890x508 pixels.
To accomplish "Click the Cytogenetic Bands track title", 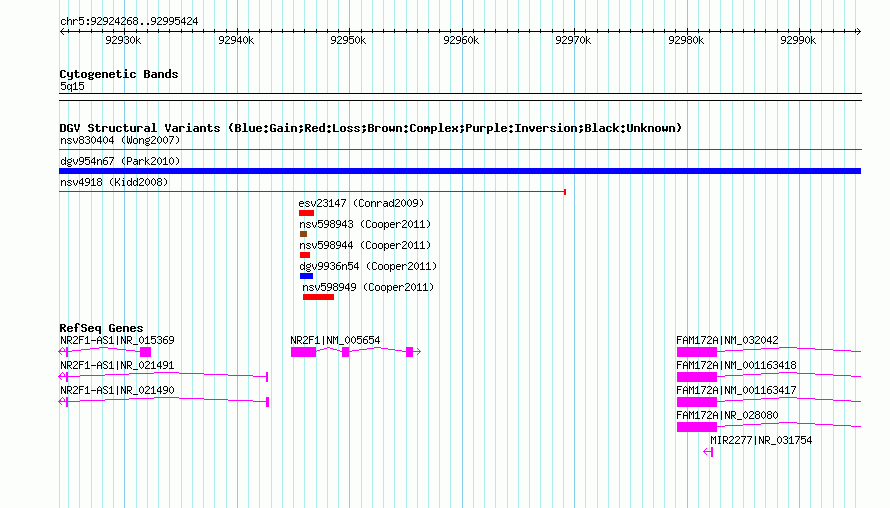I will [119, 74].
